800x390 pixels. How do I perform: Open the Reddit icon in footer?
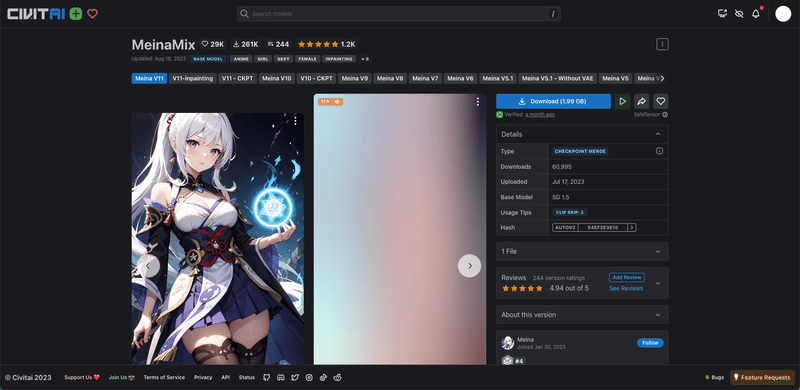click(338, 378)
